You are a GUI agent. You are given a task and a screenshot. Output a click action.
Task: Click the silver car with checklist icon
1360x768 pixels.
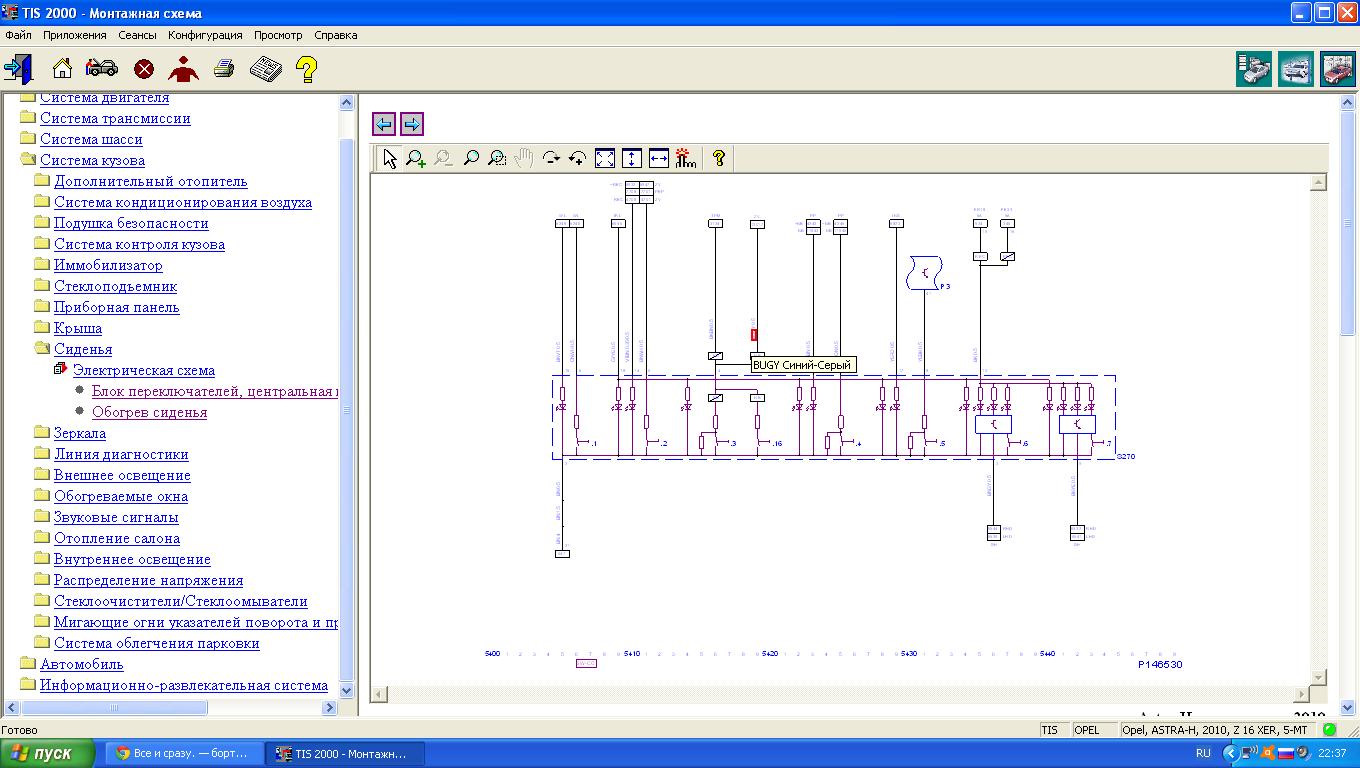(x=1254, y=69)
